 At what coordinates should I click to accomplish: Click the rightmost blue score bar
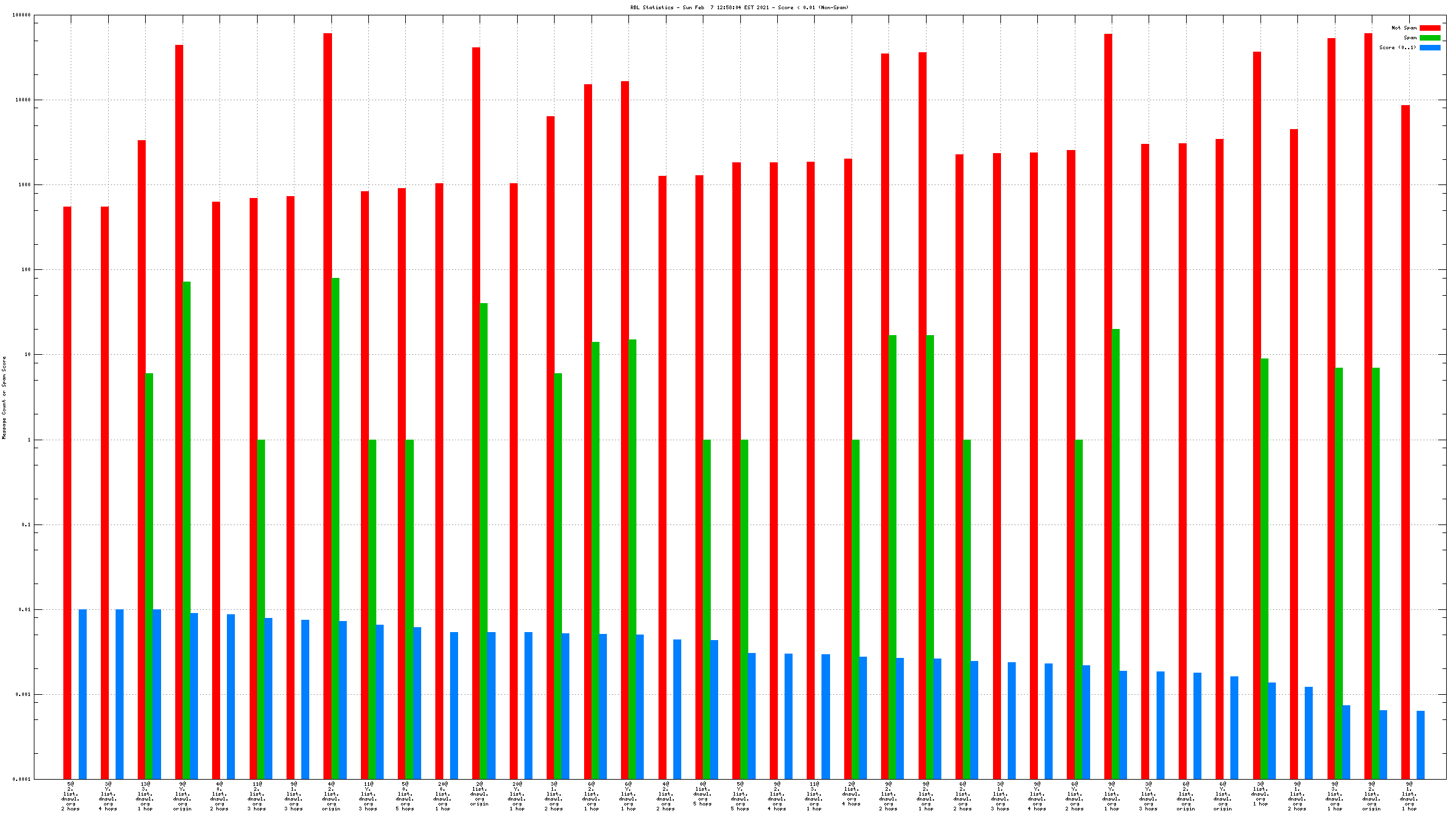1420,744
